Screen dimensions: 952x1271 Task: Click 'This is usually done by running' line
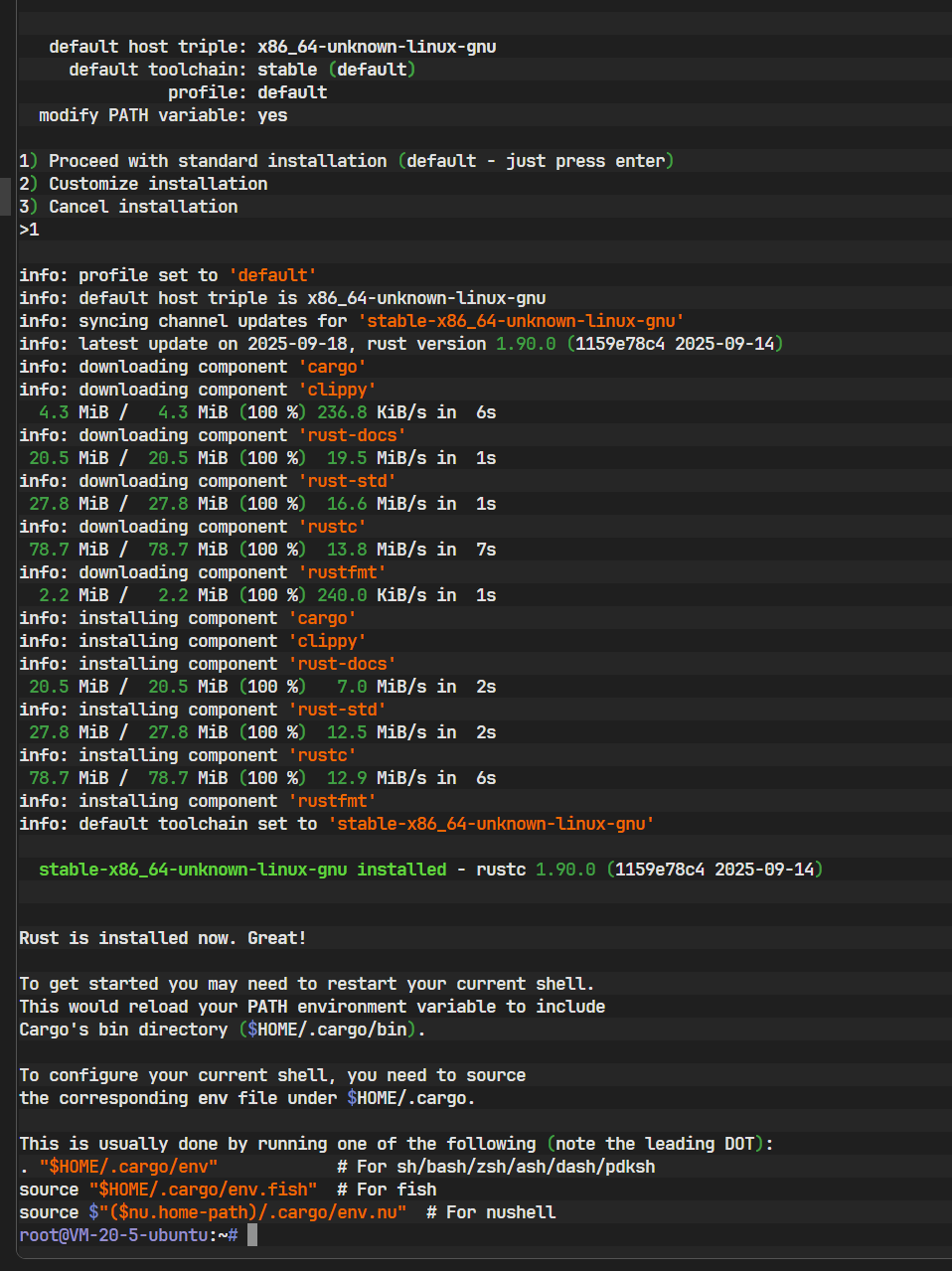[397, 1144]
